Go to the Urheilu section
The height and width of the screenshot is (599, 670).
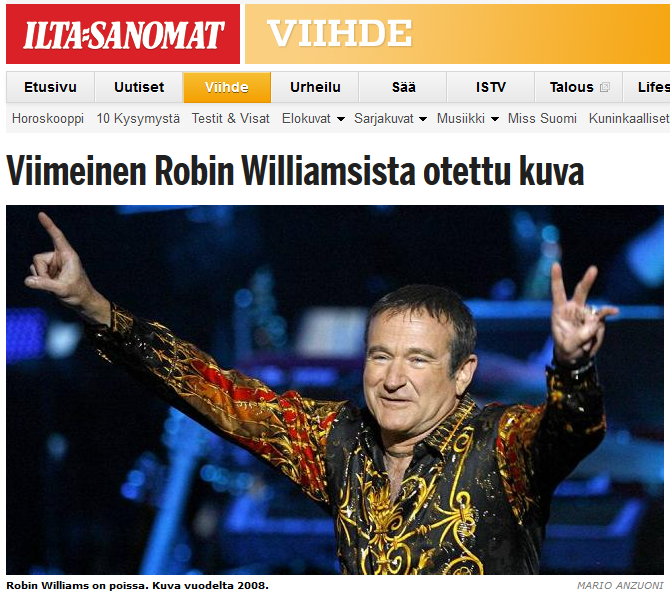[x=315, y=87]
